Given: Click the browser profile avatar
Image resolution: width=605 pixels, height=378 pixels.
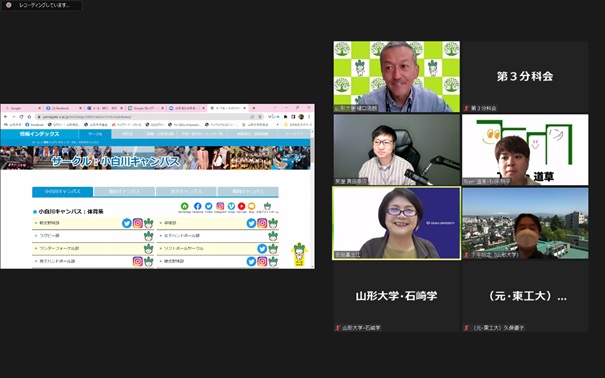Looking at the screenshot, I should (x=301, y=116).
